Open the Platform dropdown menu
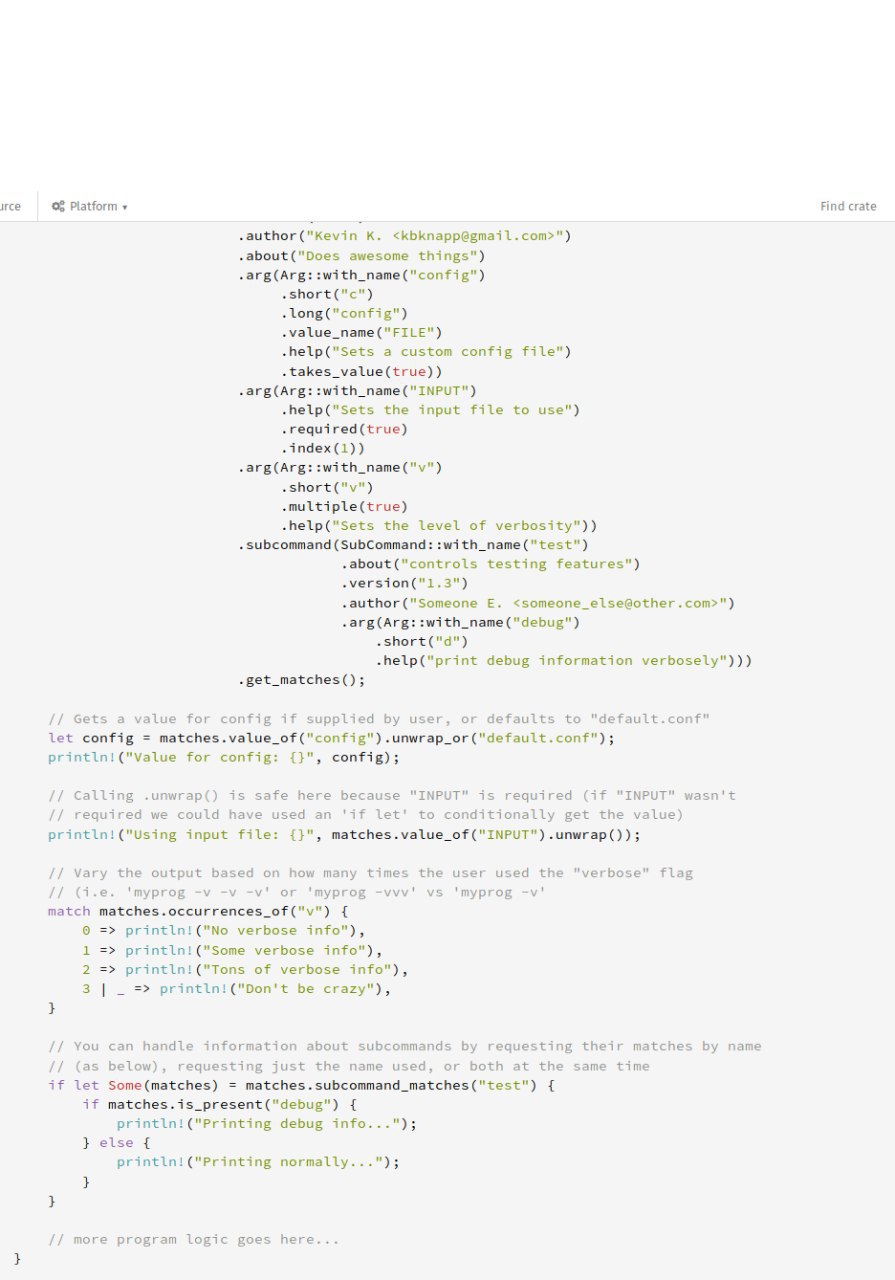 tap(89, 206)
